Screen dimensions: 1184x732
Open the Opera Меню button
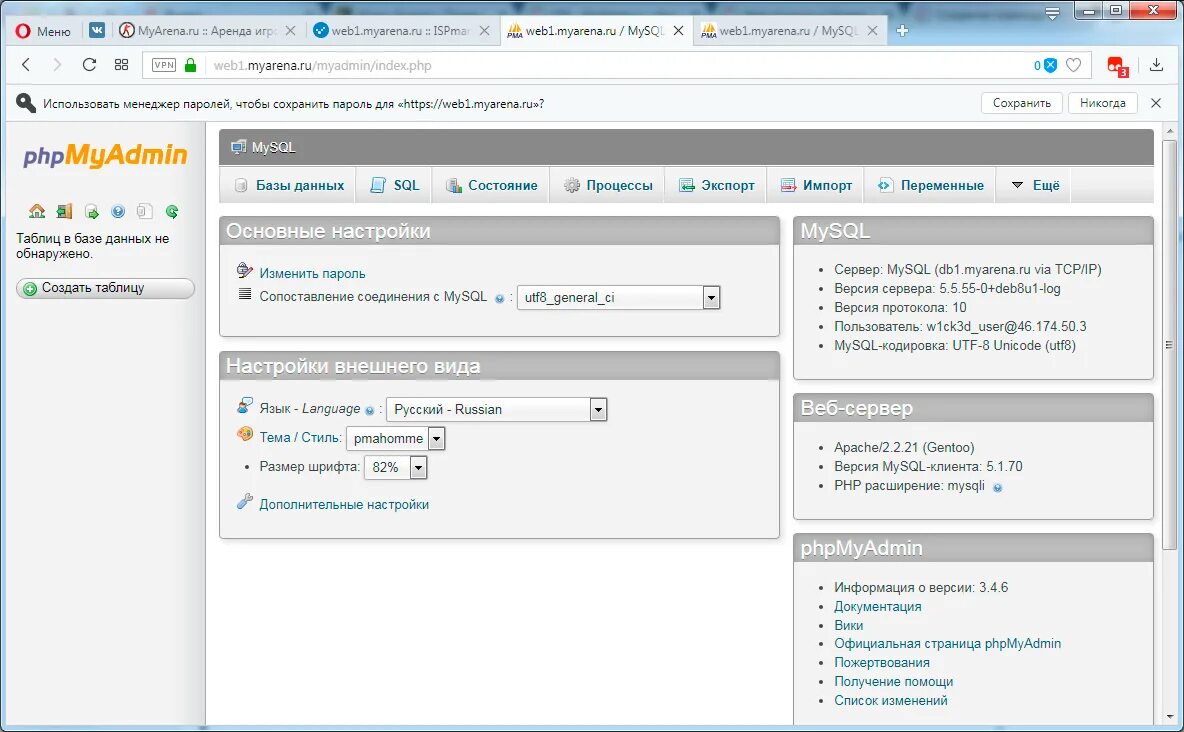43,31
